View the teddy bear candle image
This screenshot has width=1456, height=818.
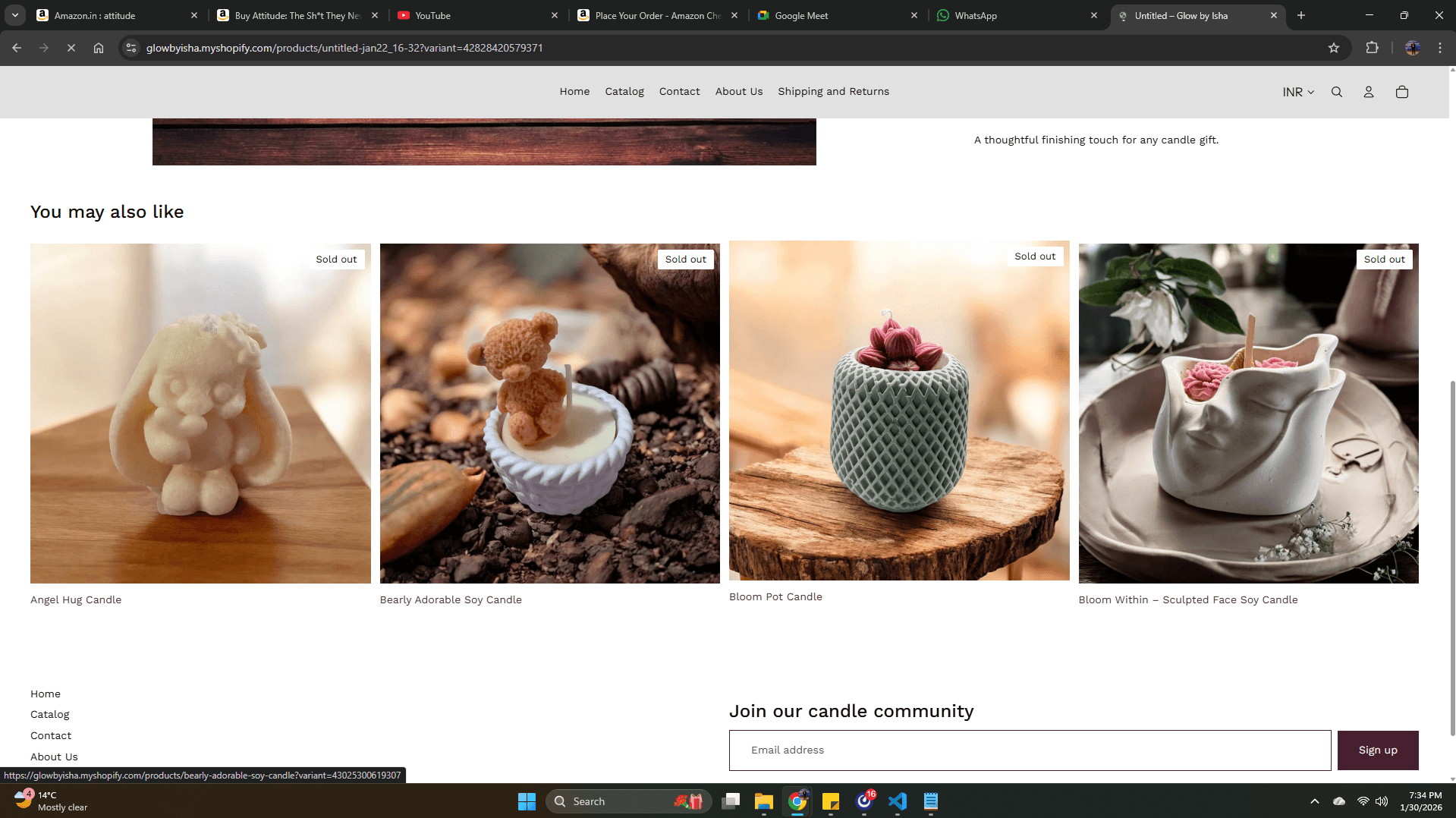pyautogui.click(x=550, y=414)
